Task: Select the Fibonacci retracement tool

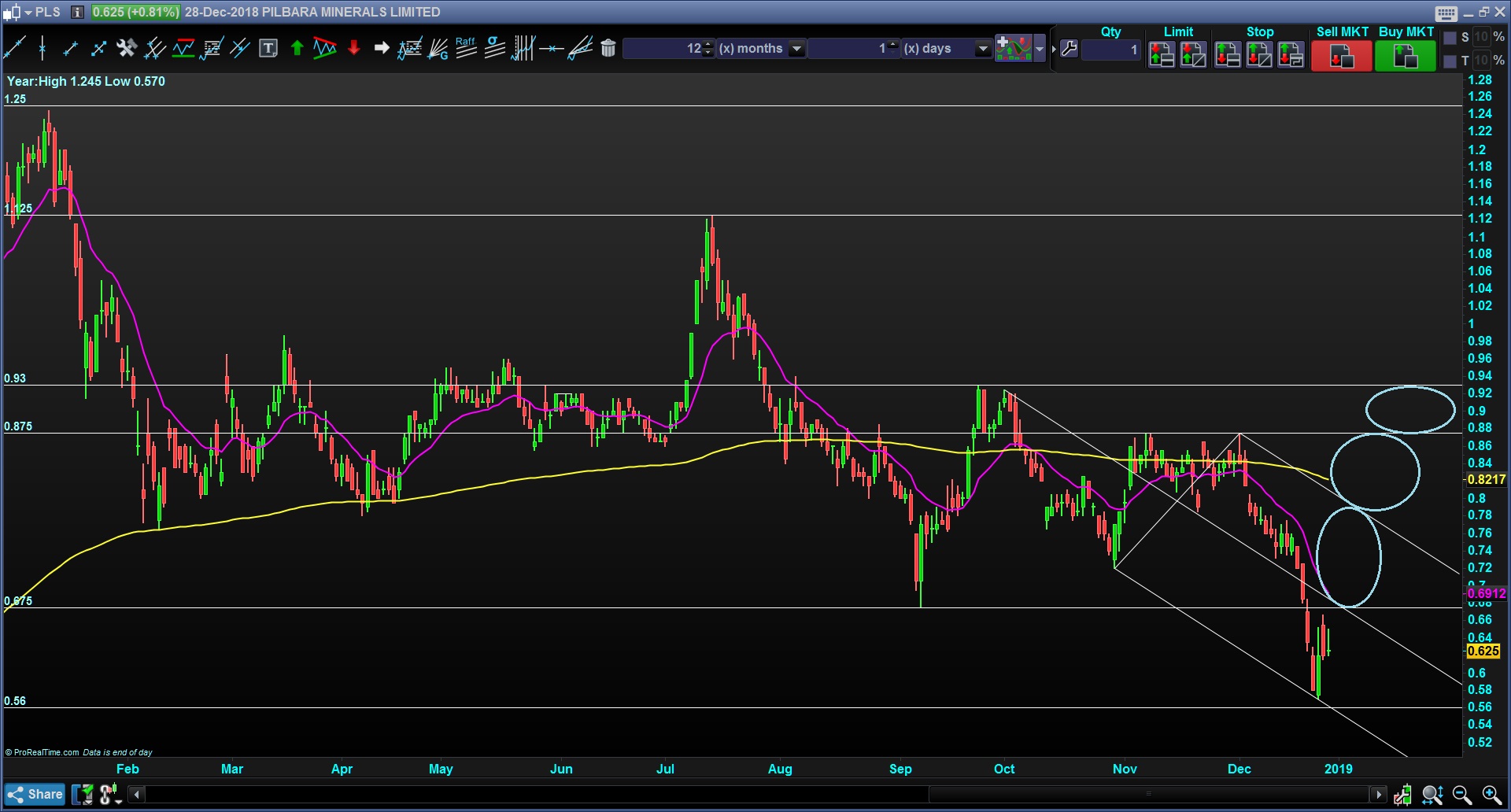Action: pos(212,48)
